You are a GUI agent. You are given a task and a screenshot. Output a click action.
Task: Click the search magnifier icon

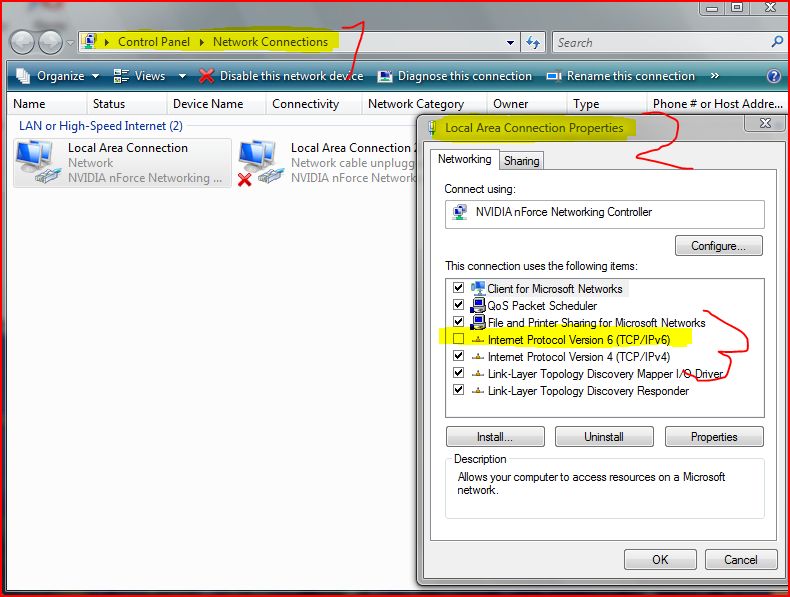[x=777, y=42]
